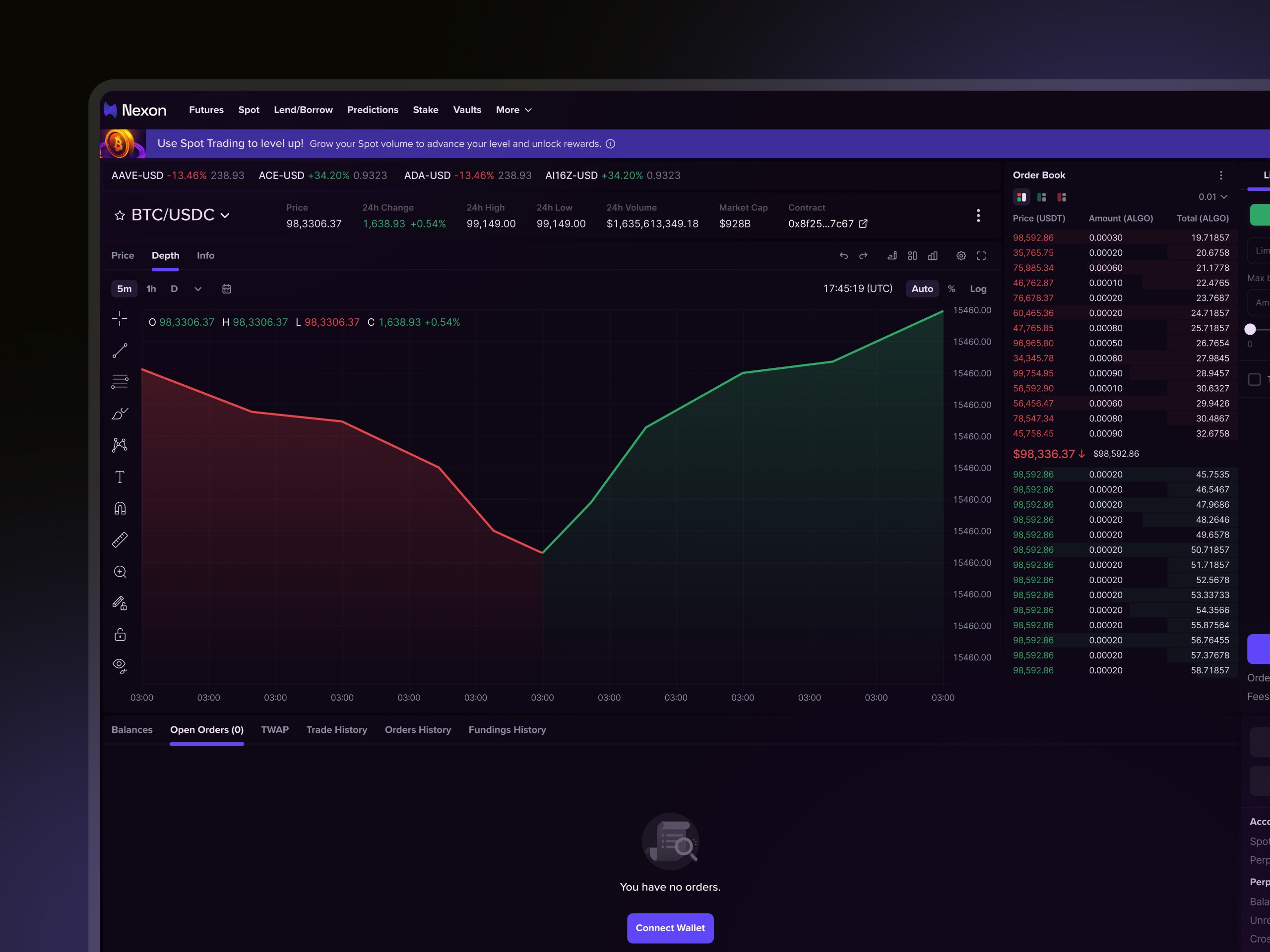The width and height of the screenshot is (1270, 952).
Task: Select the brush drawing tool
Action: pos(120,414)
